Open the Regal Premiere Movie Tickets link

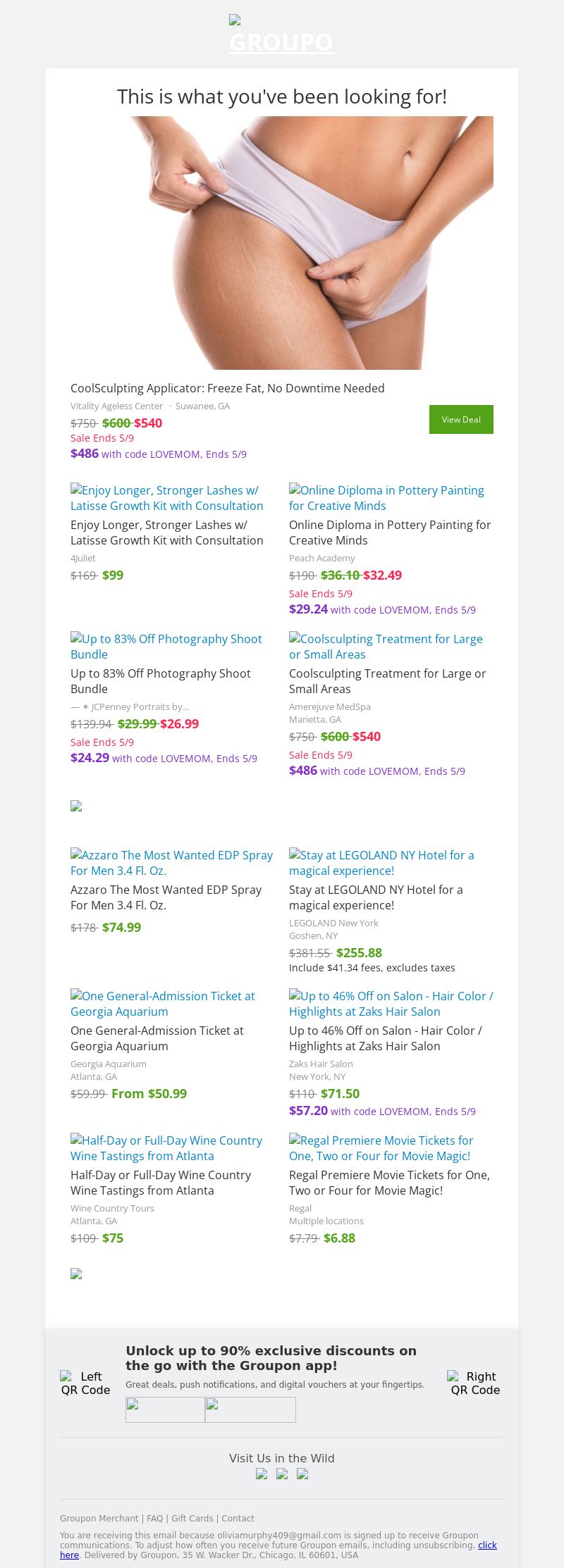coord(381,1148)
